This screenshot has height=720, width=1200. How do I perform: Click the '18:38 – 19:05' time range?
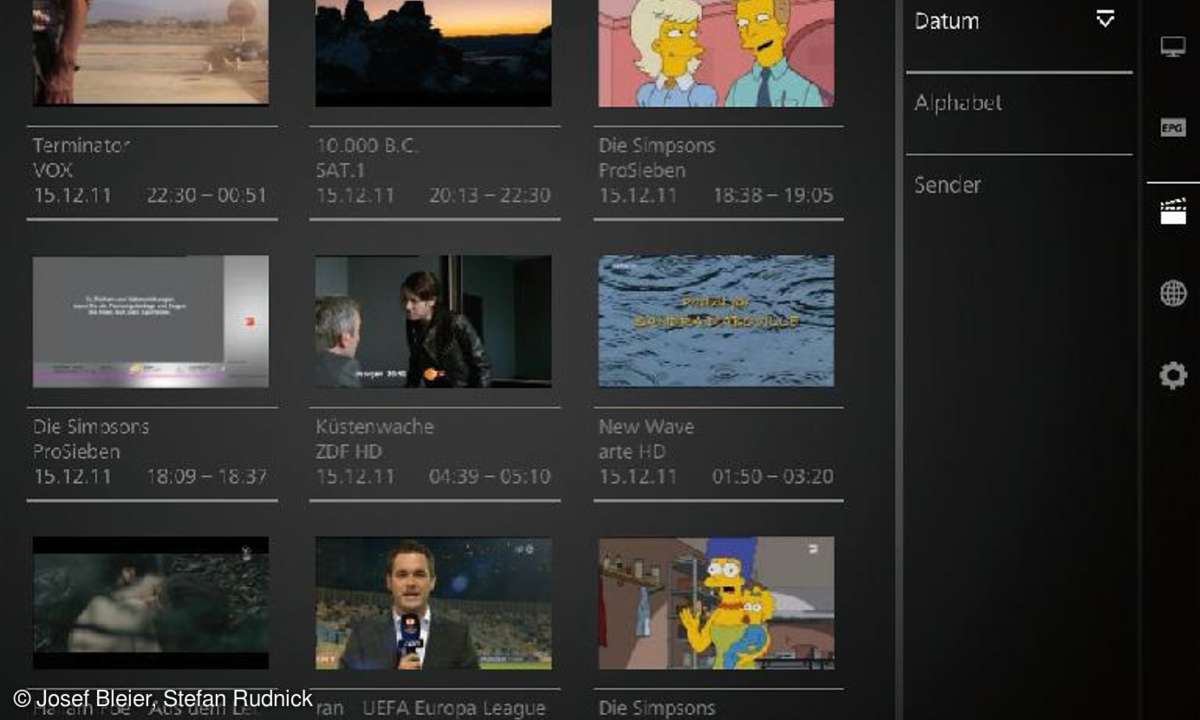[x=773, y=195]
